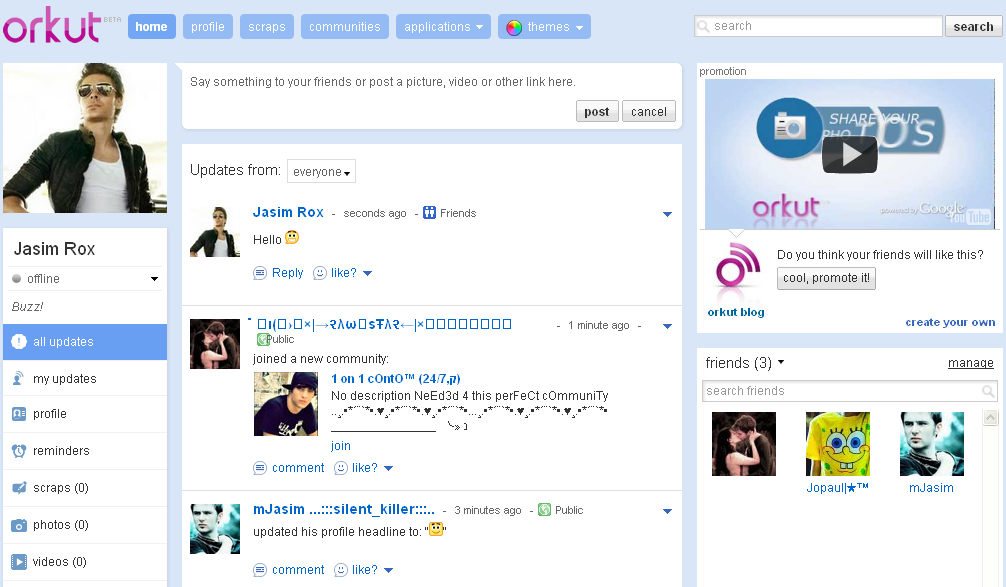Click smiley like icon under mJasim update
This screenshot has height=587, width=1006.
click(341, 570)
